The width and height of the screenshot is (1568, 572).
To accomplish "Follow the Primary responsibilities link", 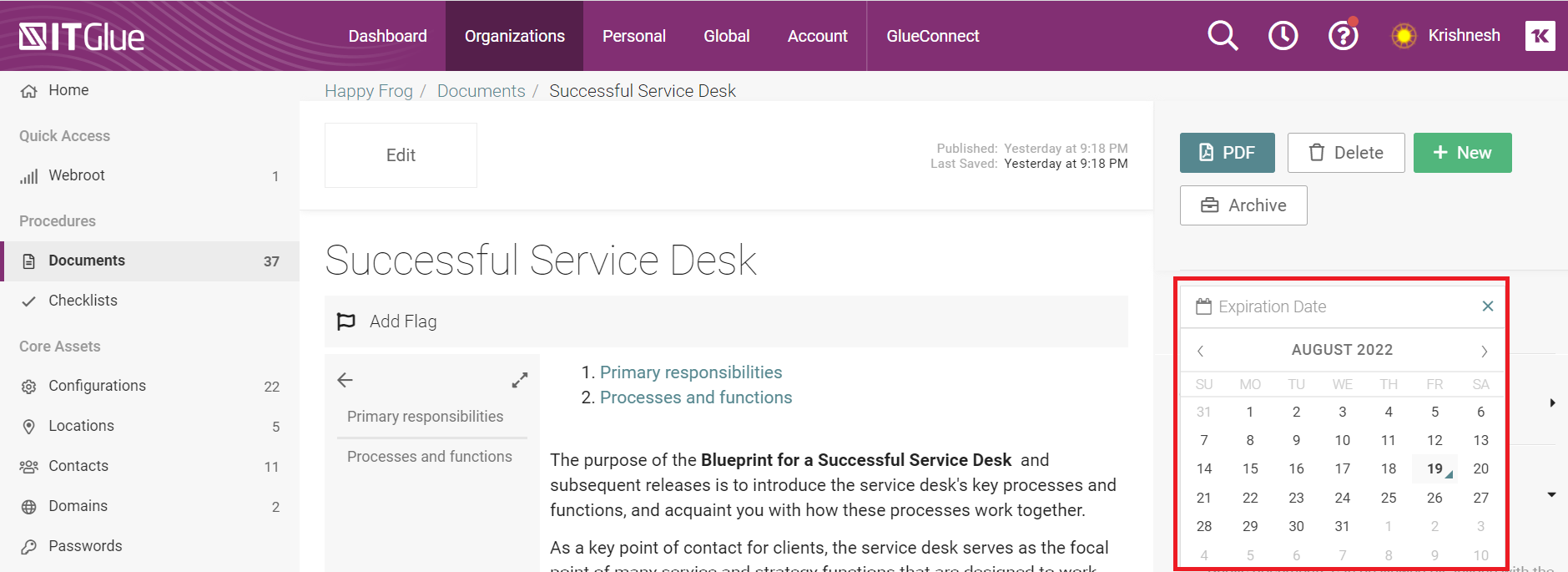I will pyautogui.click(x=691, y=372).
